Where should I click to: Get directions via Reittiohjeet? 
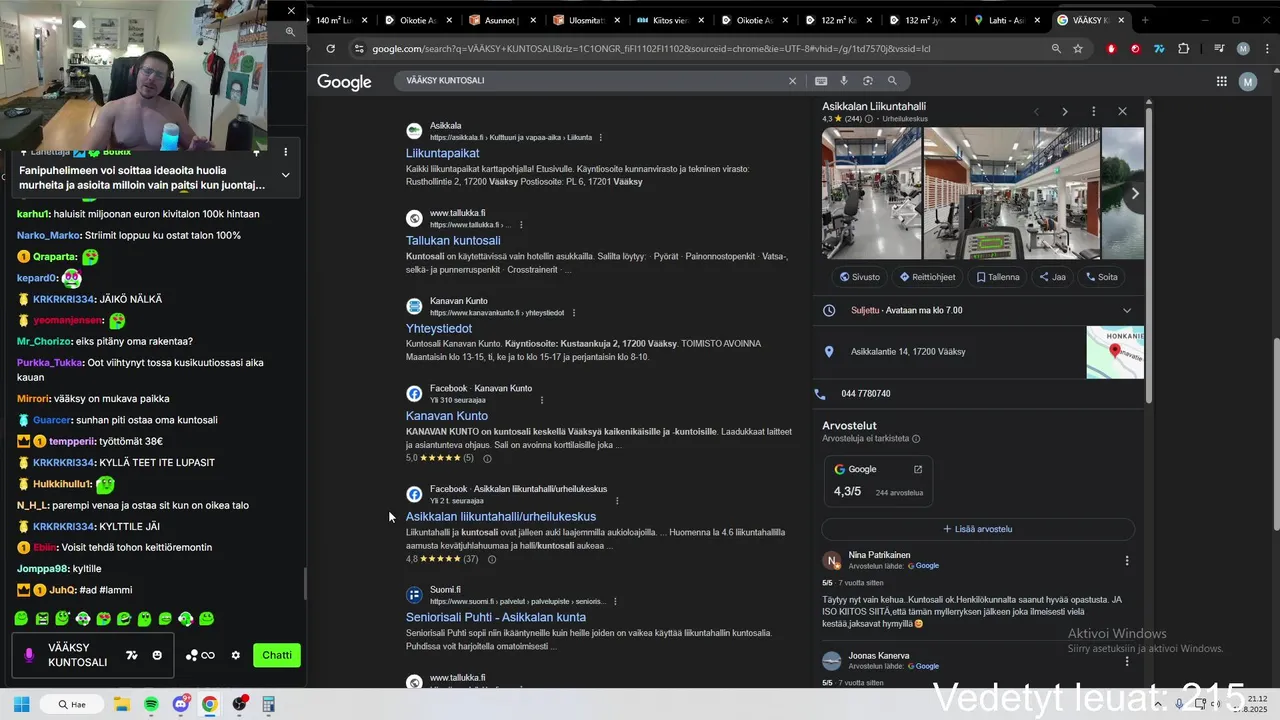tap(927, 277)
